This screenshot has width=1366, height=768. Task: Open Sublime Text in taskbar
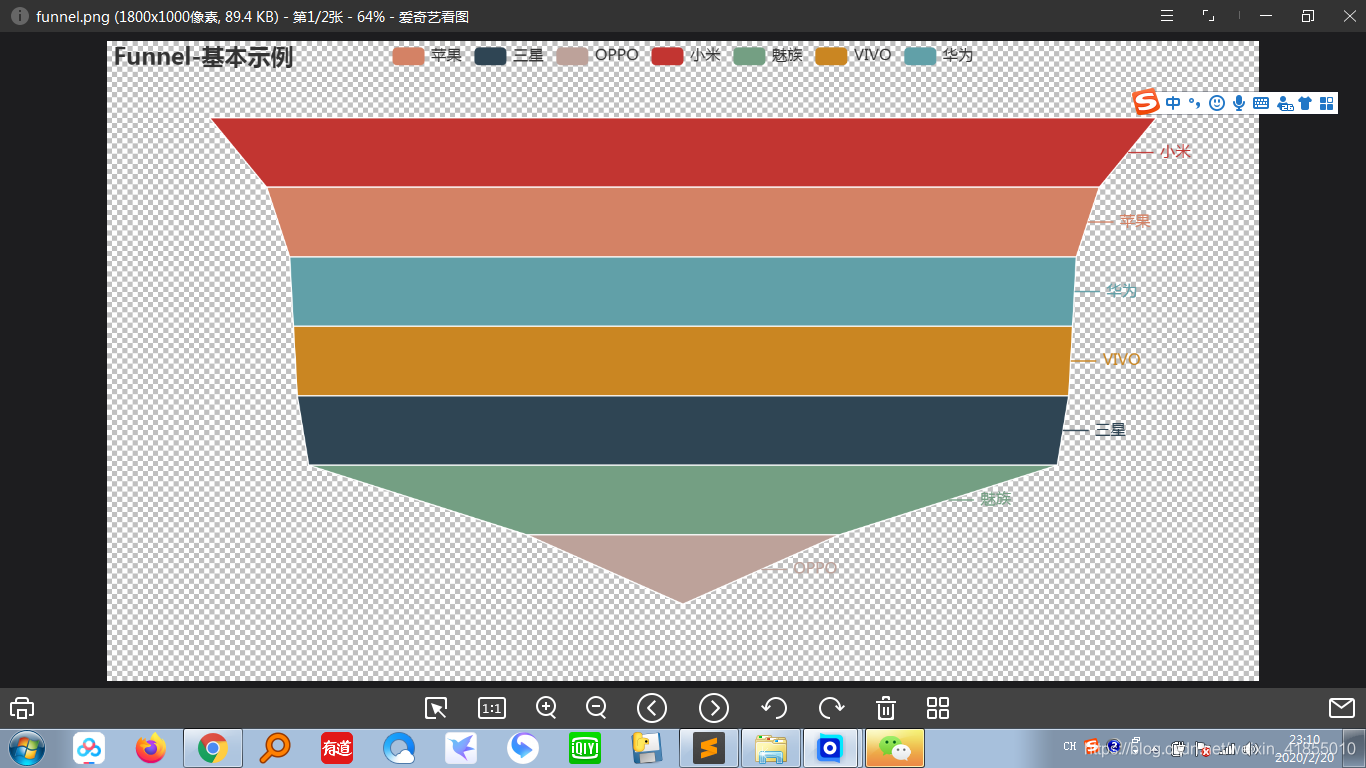[x=709, y=747]
